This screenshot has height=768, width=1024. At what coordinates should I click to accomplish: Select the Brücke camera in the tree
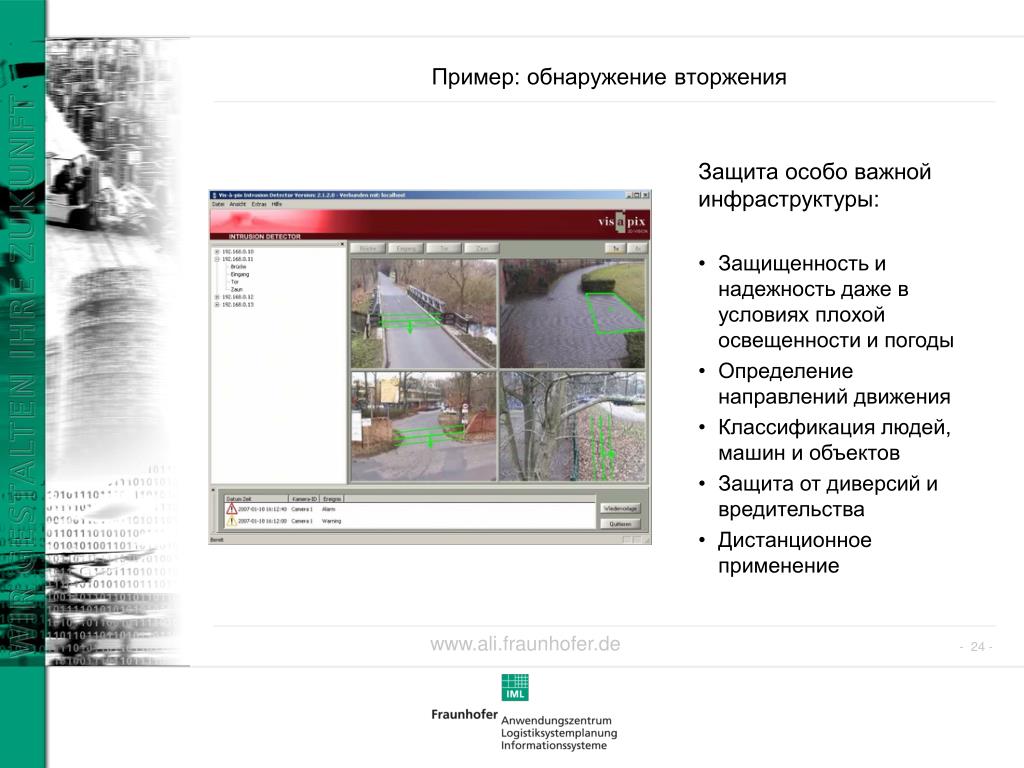tap(238, 267)
